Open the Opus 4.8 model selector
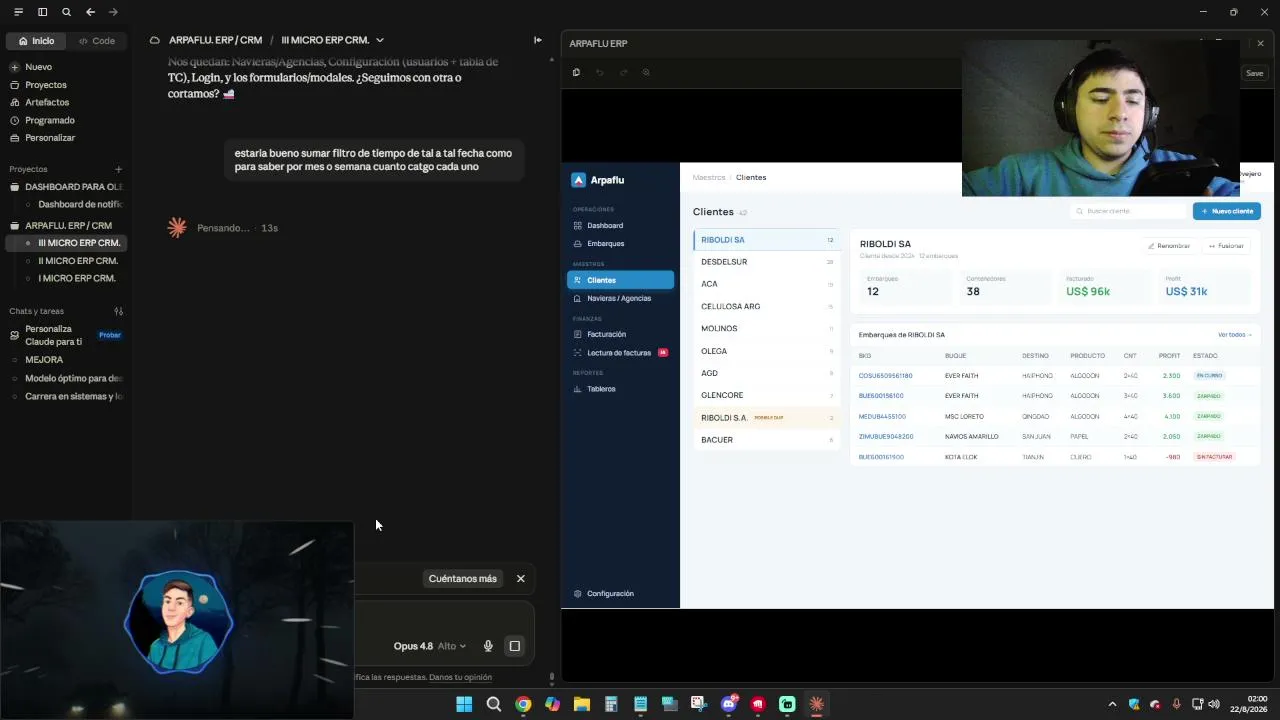 429,646
